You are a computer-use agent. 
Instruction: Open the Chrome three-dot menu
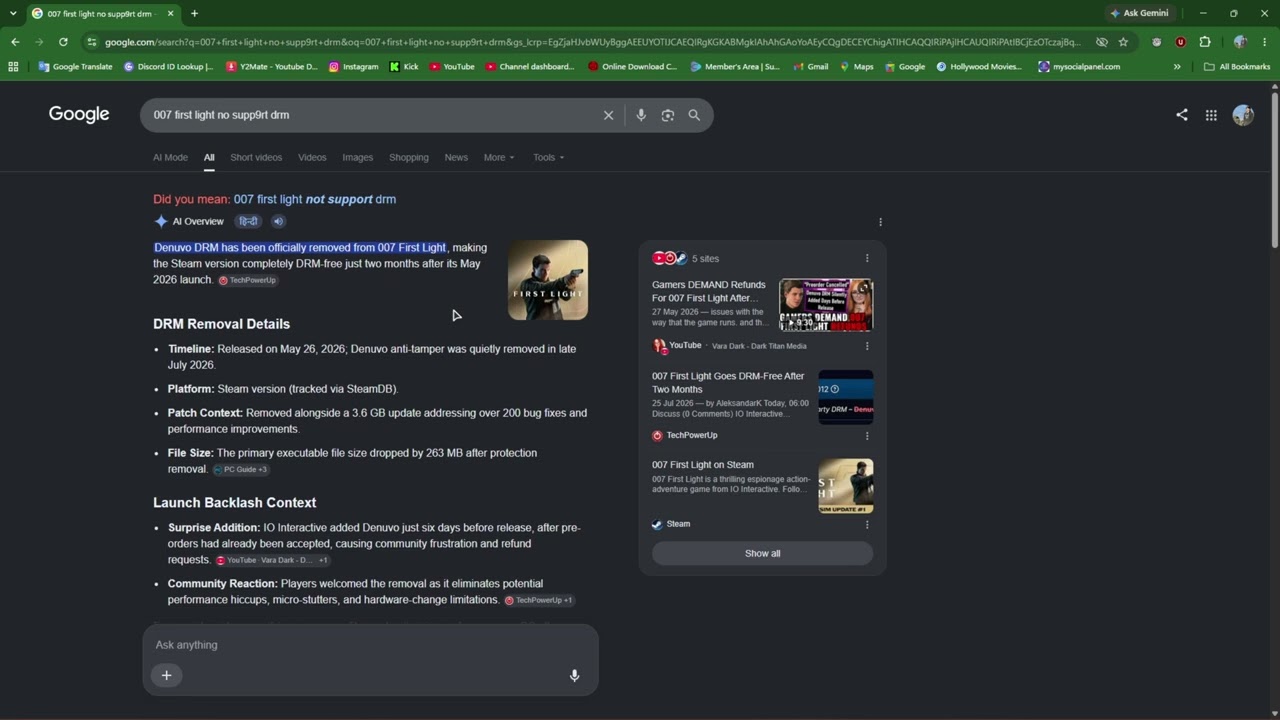(x=1265, y=42)
